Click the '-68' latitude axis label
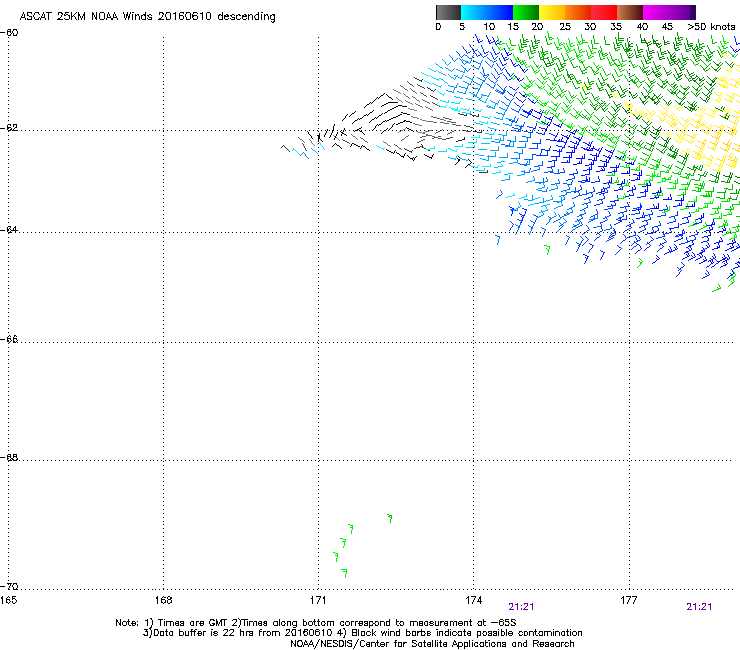Viewport: 740px width, 650px height. click(x=9, y=457)
